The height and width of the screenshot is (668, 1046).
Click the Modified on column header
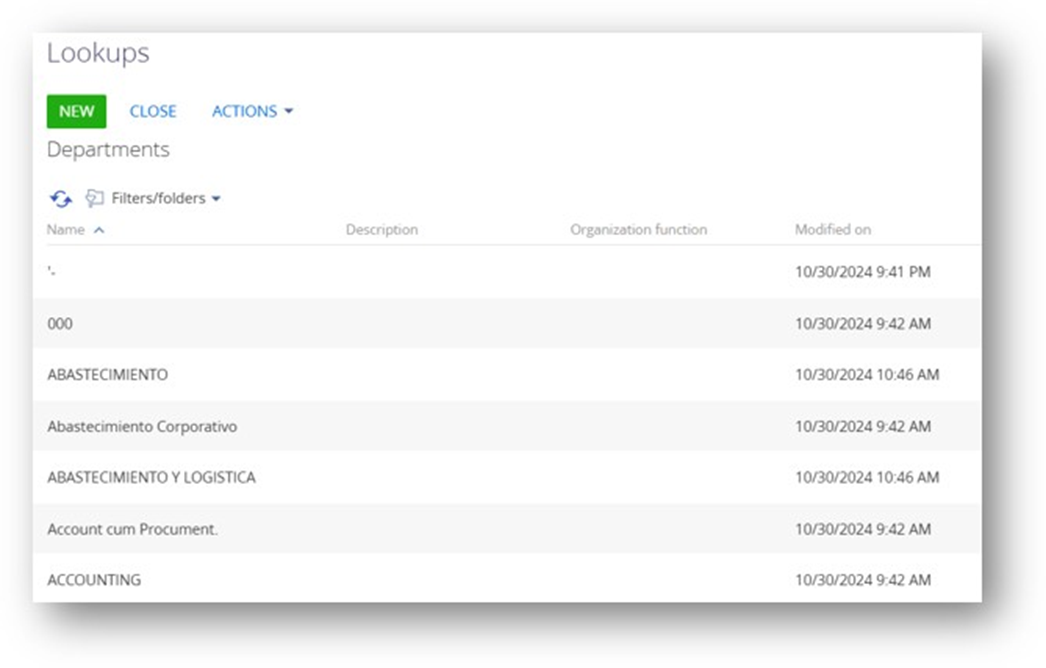[x=832, y=230]
